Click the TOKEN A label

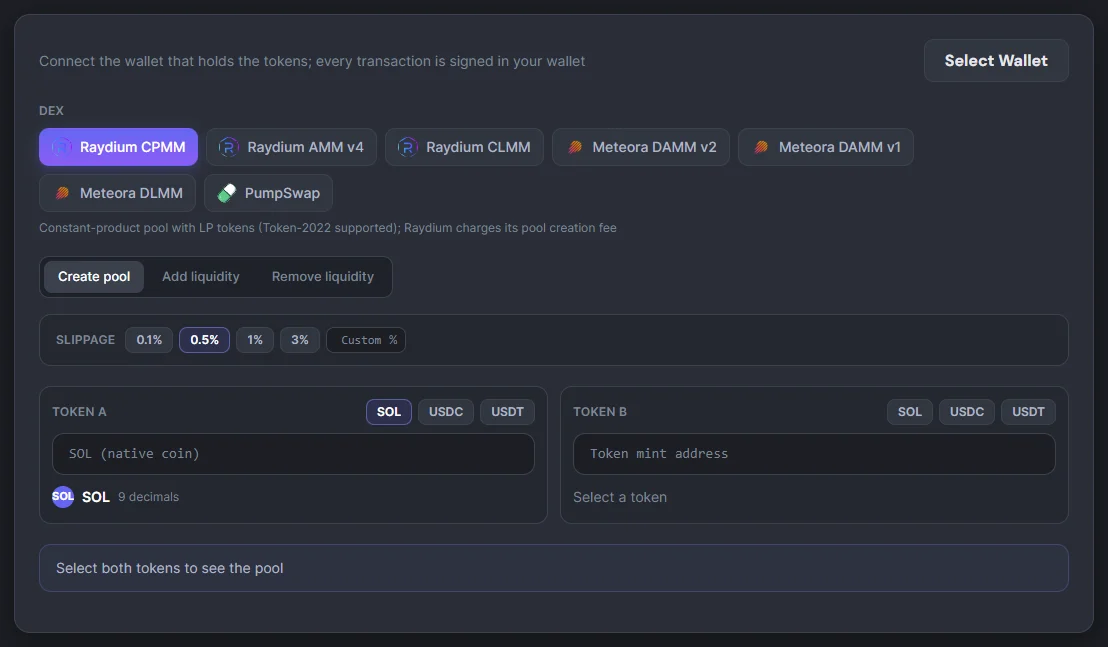click(x=79, y=412)
